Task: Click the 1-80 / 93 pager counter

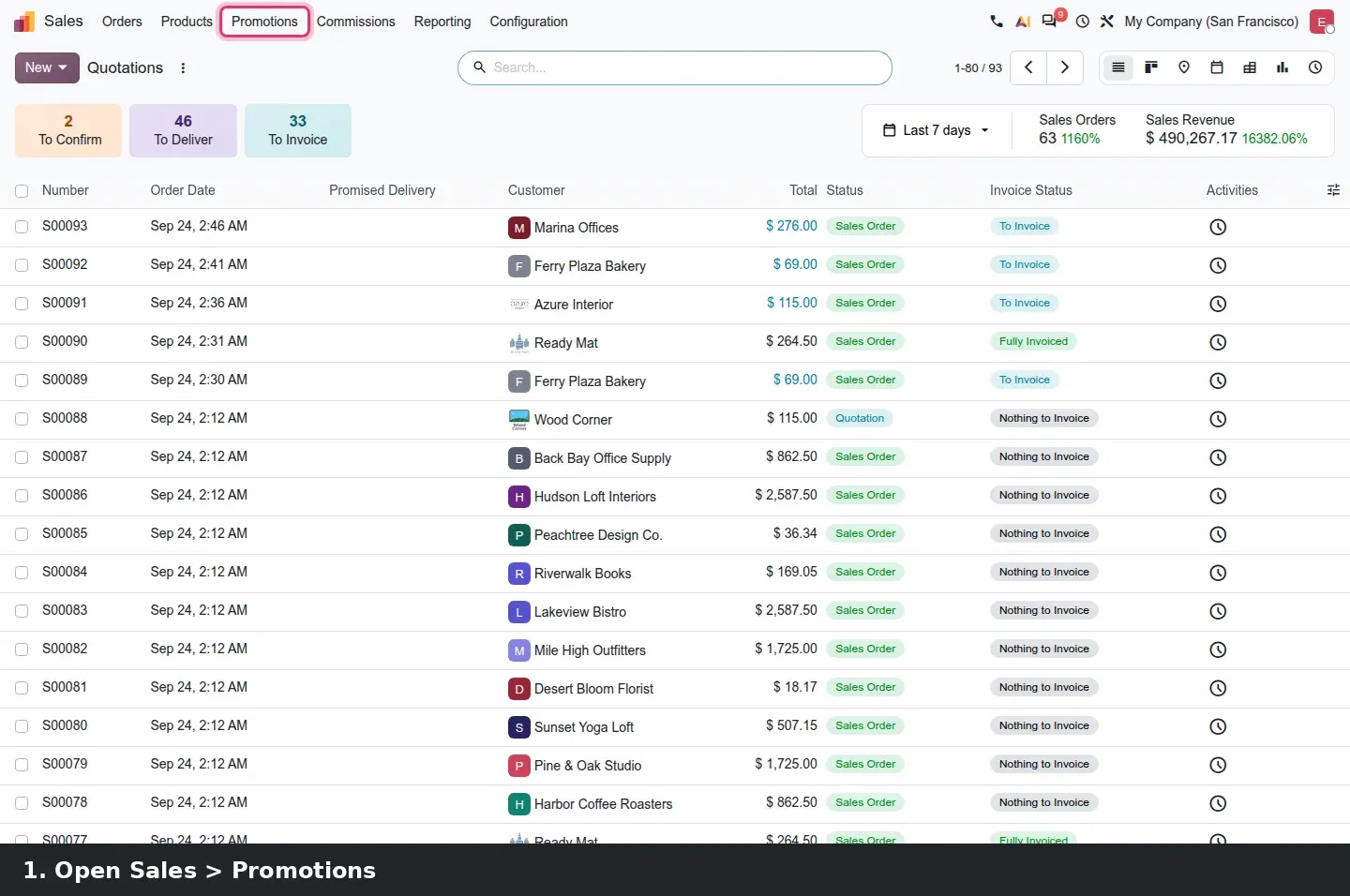Action: (978, 67)
